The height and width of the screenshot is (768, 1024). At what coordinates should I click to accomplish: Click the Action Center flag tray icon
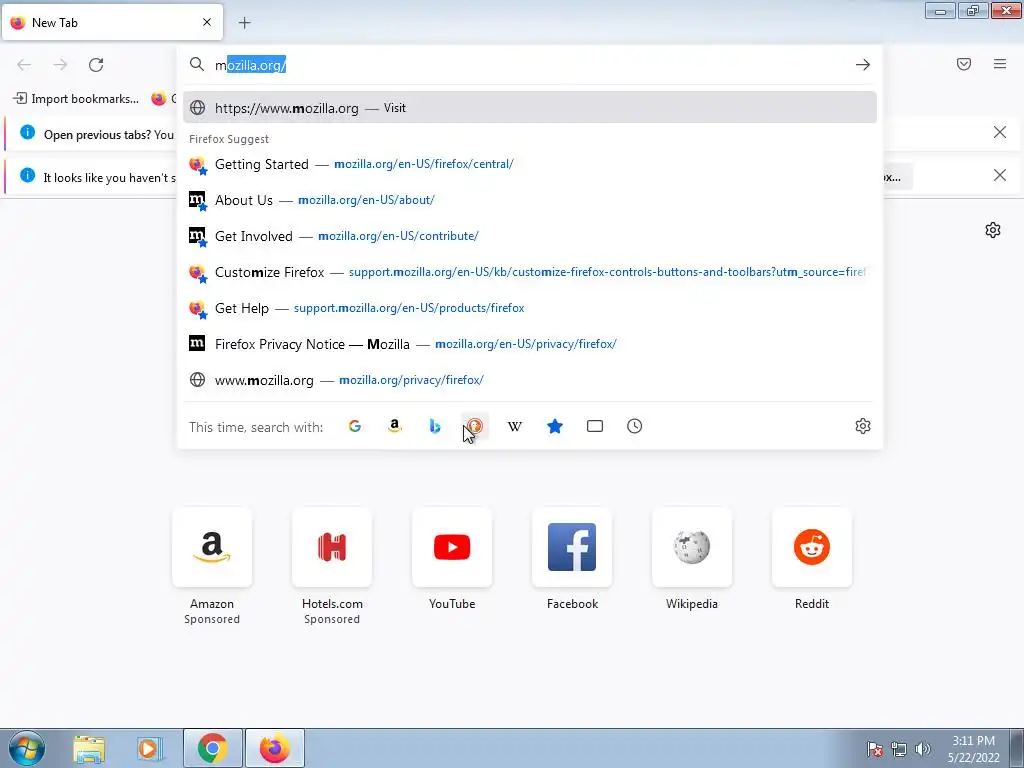coord(875,749)
